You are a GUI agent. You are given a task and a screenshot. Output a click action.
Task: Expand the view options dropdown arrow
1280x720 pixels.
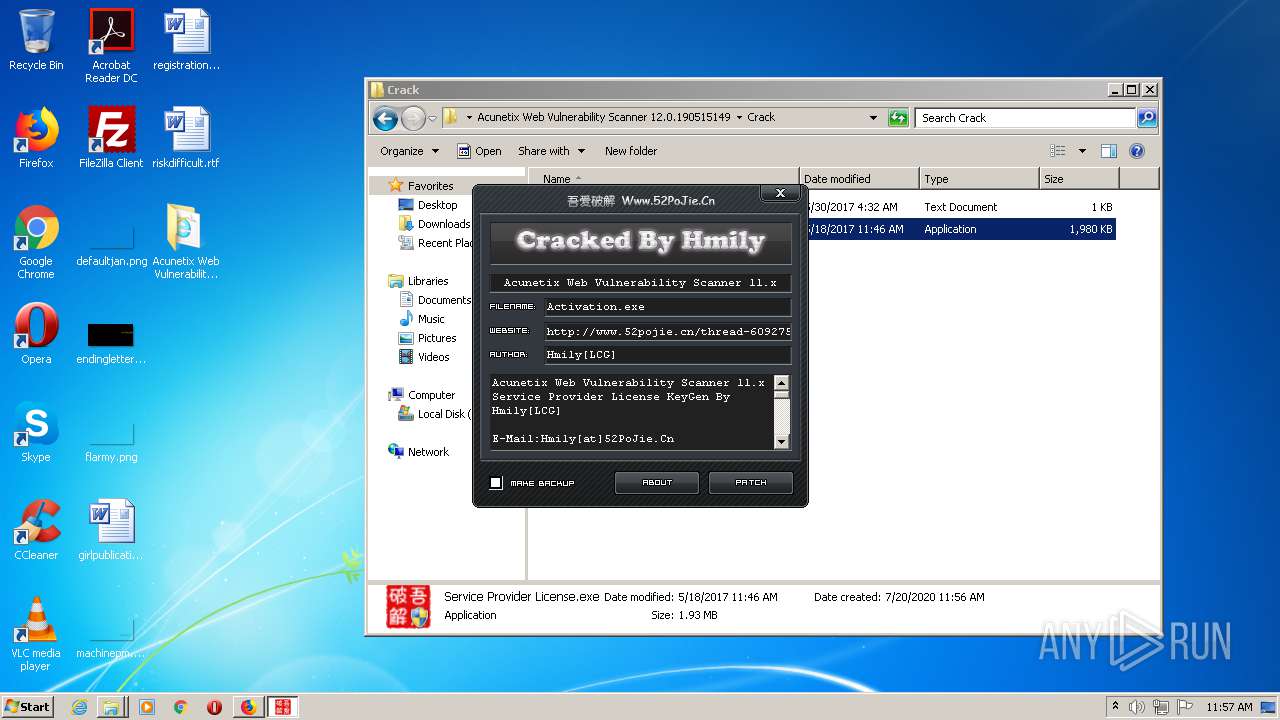click(1082, 151)
